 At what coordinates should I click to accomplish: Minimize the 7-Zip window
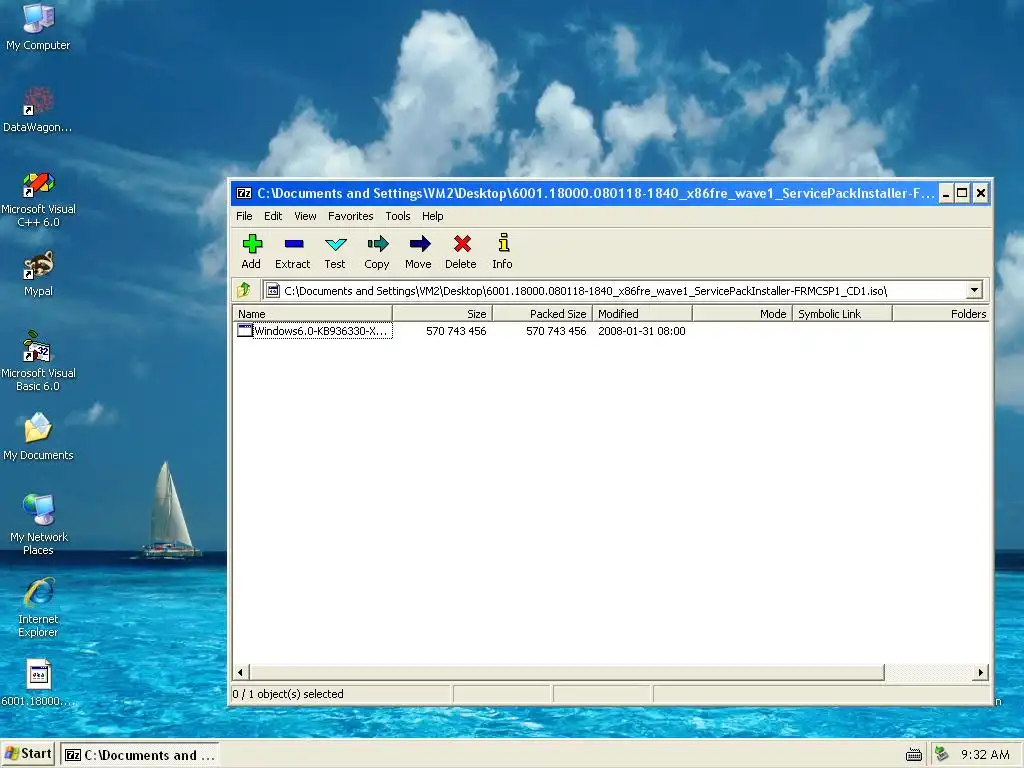click(x=945, y=193)
